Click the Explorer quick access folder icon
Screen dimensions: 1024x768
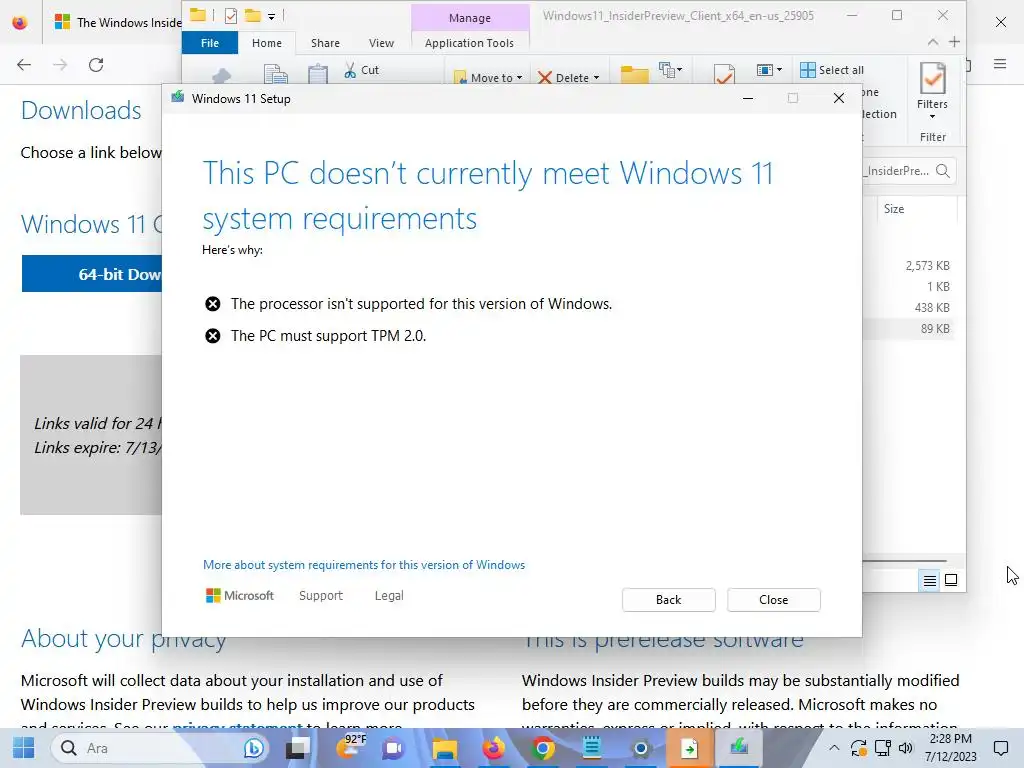click(x=197, y=15)
